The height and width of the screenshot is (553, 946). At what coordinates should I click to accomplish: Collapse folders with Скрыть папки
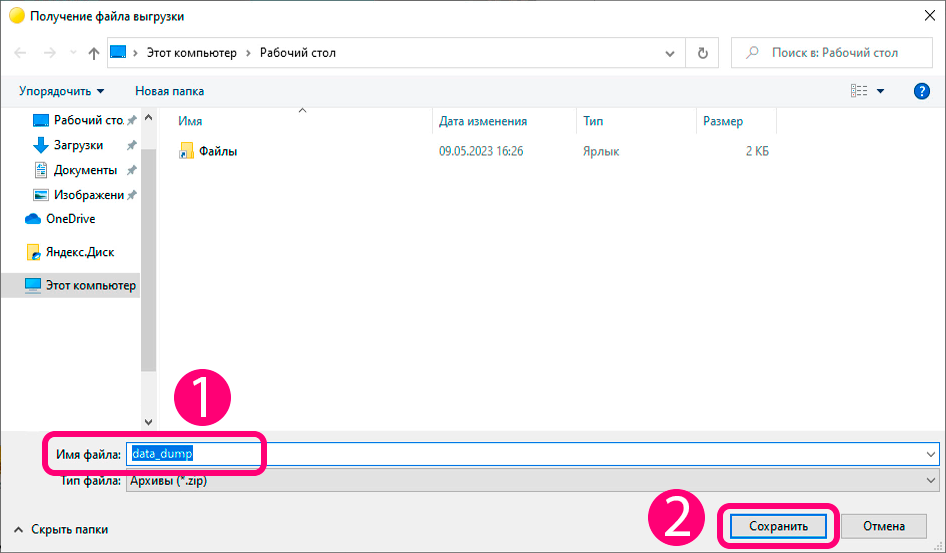tap(61, 529)
